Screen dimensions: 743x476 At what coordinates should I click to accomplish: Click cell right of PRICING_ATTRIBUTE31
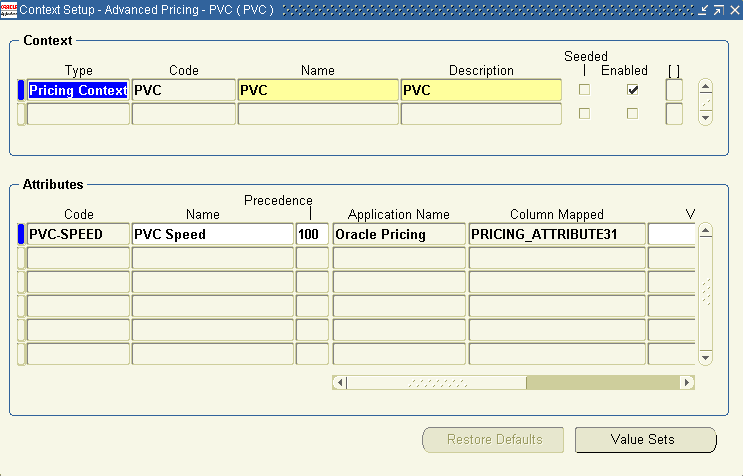click(671, 234)
